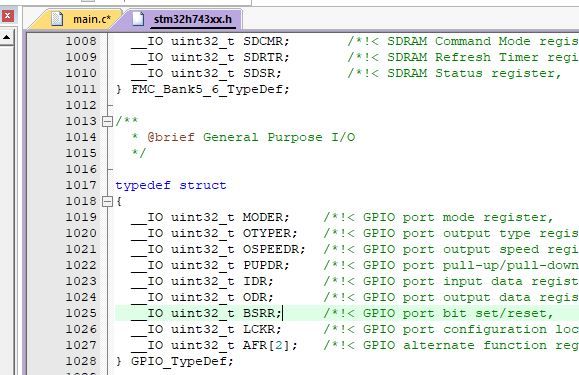This screenshot has width=579, height=375.
Task: Place cursor on BSRR member name
Action: (x=258, y=313)
